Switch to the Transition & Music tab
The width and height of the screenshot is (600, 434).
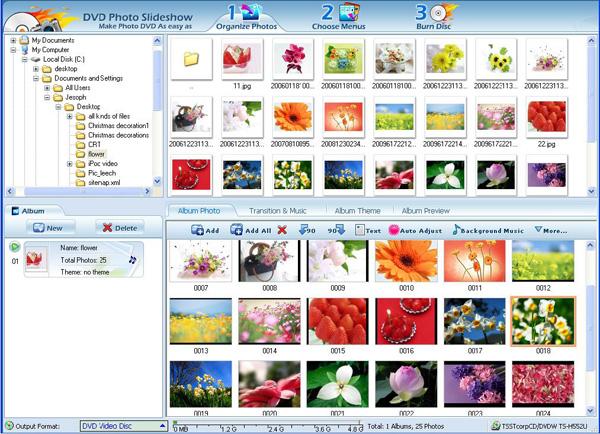pyautogui.click(x=278, y=211)
